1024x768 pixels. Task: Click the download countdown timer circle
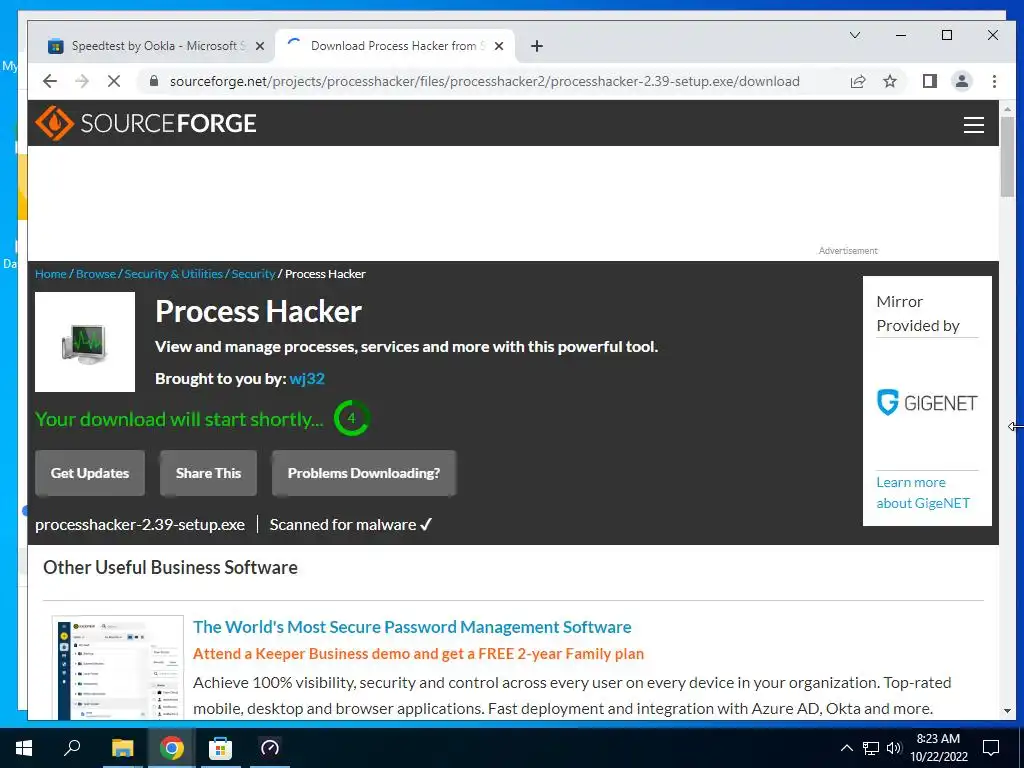click(x=351, y=418)
